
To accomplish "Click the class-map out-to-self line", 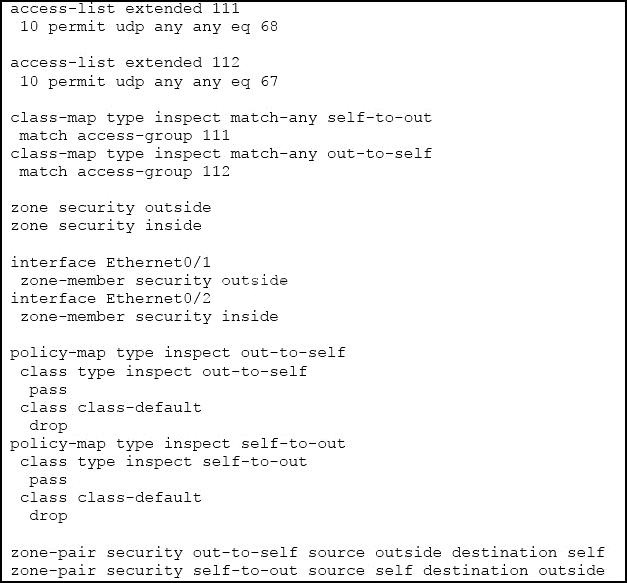I will click(221, 154).
